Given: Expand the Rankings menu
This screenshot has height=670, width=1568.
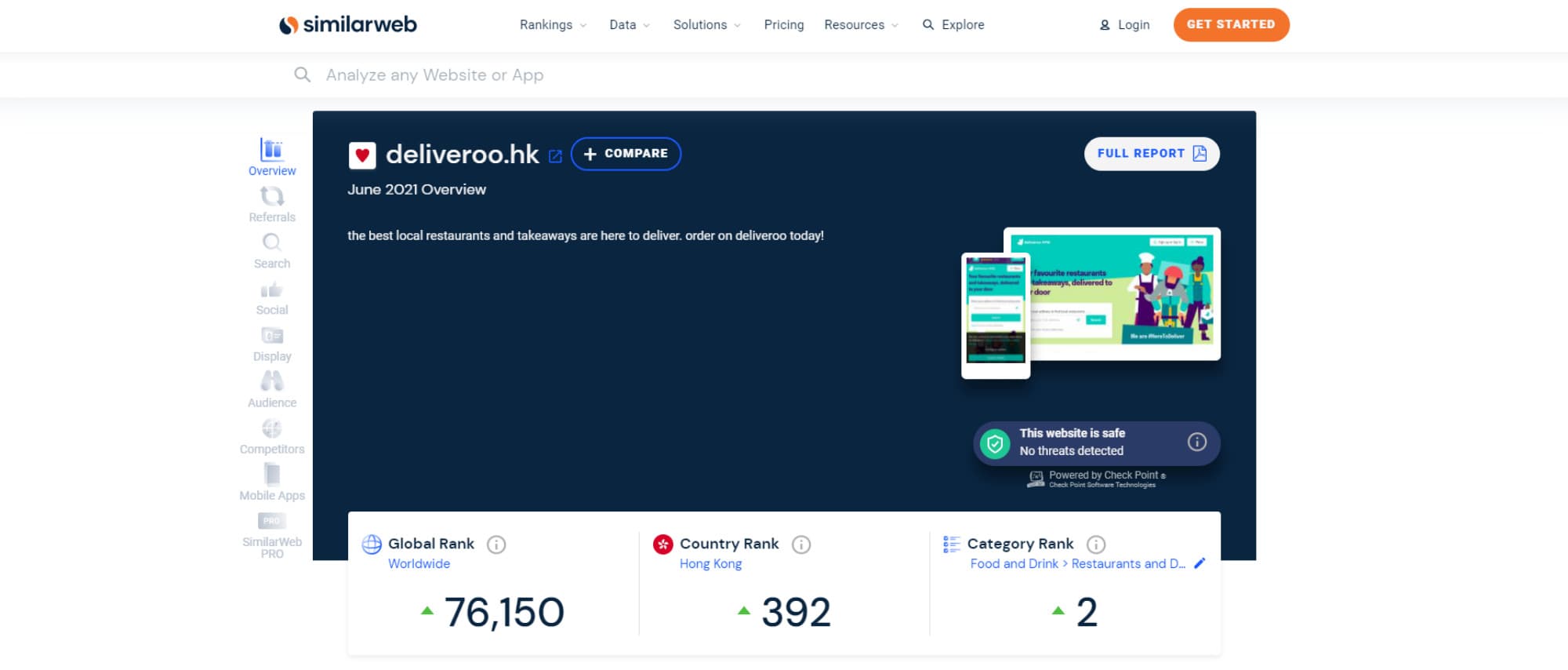Looking at the screenshot, I should 553,24.
